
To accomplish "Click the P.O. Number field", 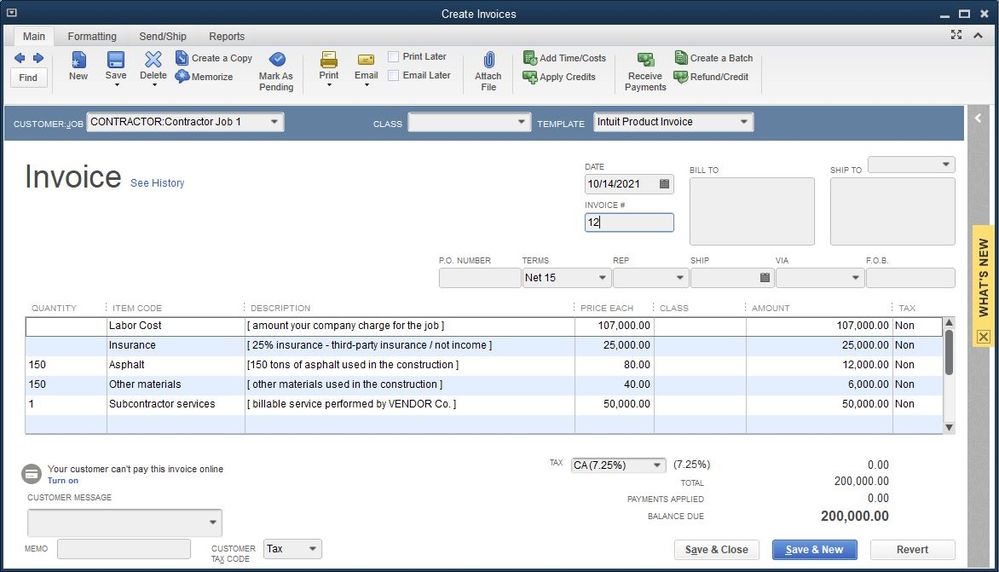I will point(479,278).
